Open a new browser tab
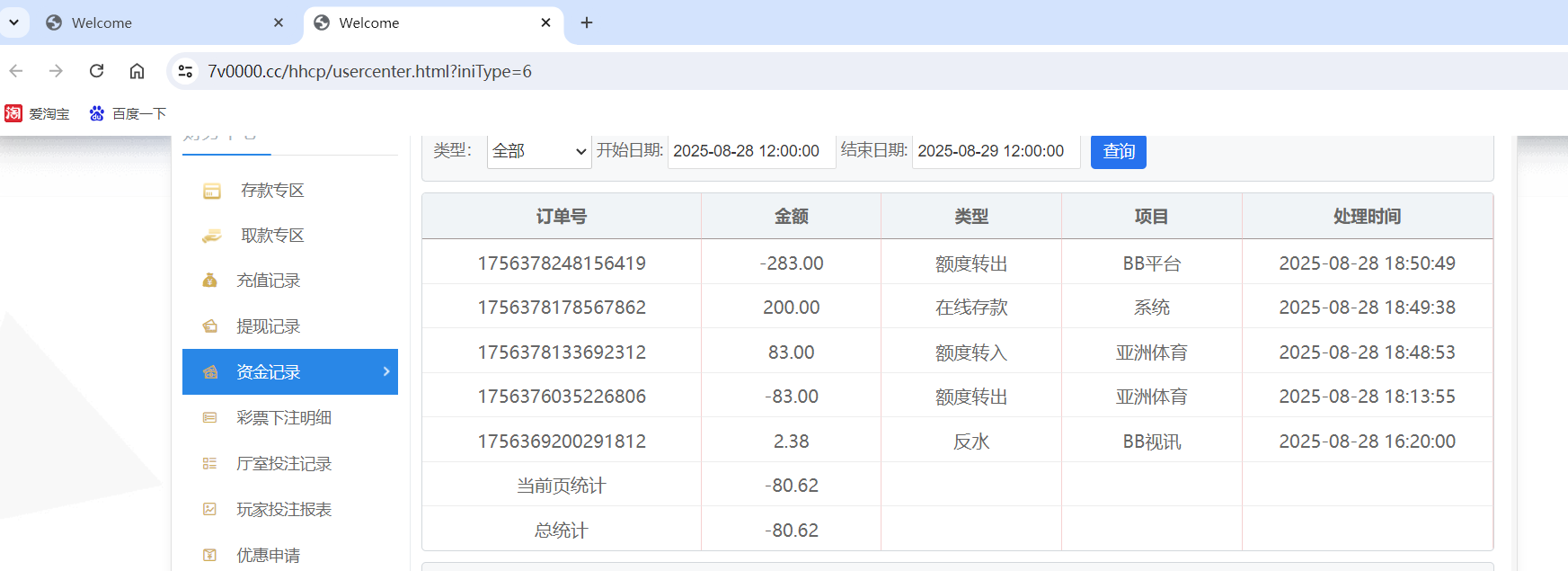Screen dimensions: 1568x571 (587, 22)
